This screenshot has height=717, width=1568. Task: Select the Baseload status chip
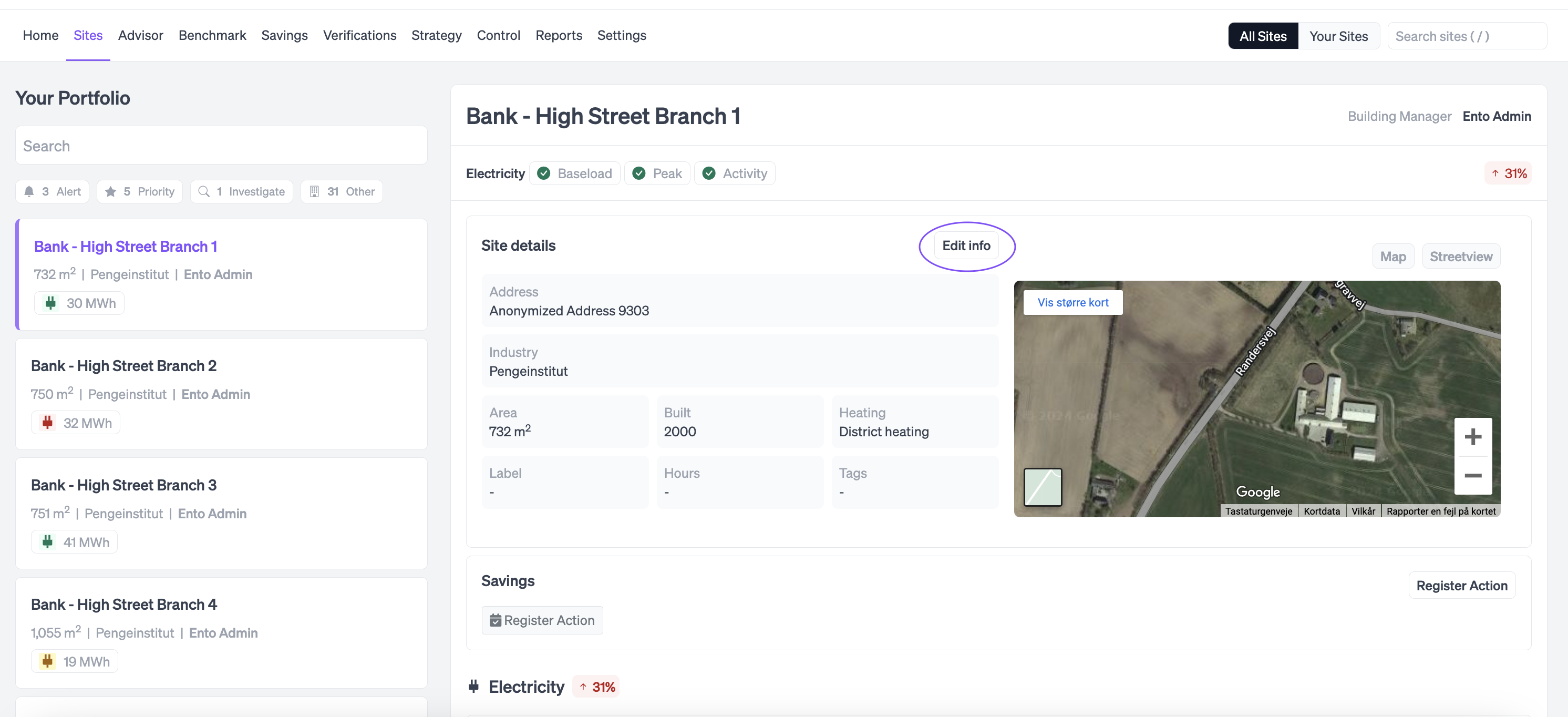click(575, 173)
